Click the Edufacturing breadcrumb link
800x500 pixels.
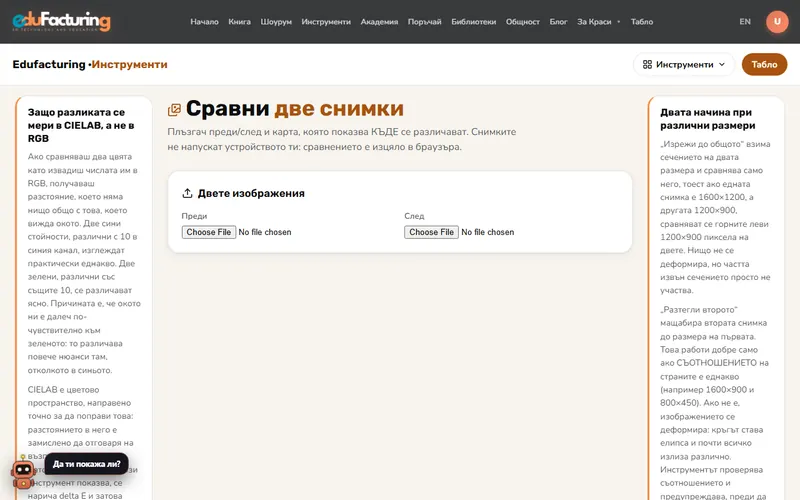tap(49, 64)
